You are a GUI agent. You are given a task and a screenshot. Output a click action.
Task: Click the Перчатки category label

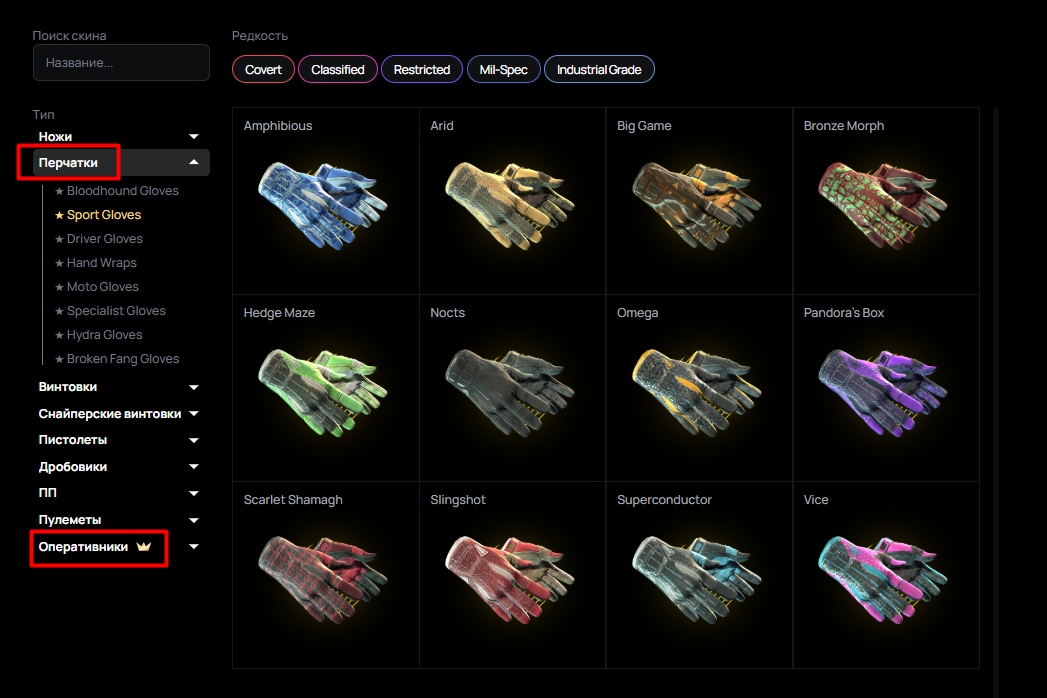(68, 162)
